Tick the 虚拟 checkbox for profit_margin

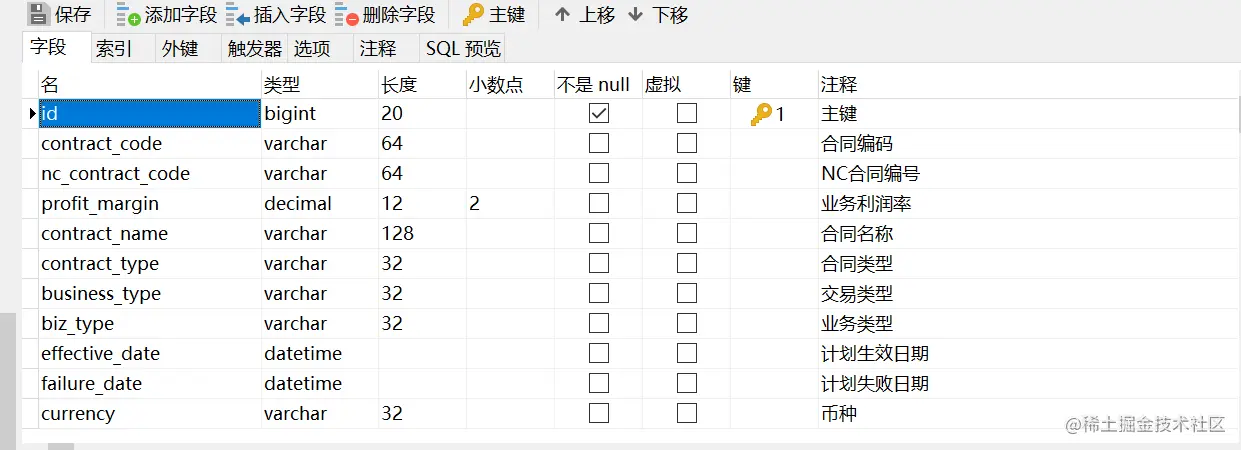pyautogui.click(x=687, y=204)
